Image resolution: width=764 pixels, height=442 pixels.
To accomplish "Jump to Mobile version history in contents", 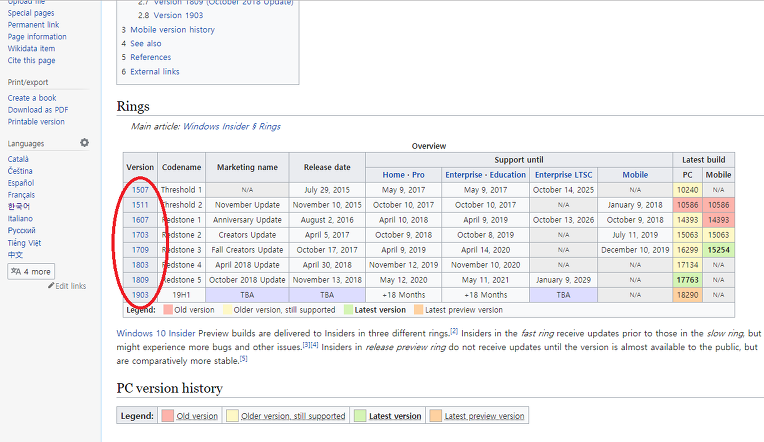I will pyautogui.click(x=172, y=30).
